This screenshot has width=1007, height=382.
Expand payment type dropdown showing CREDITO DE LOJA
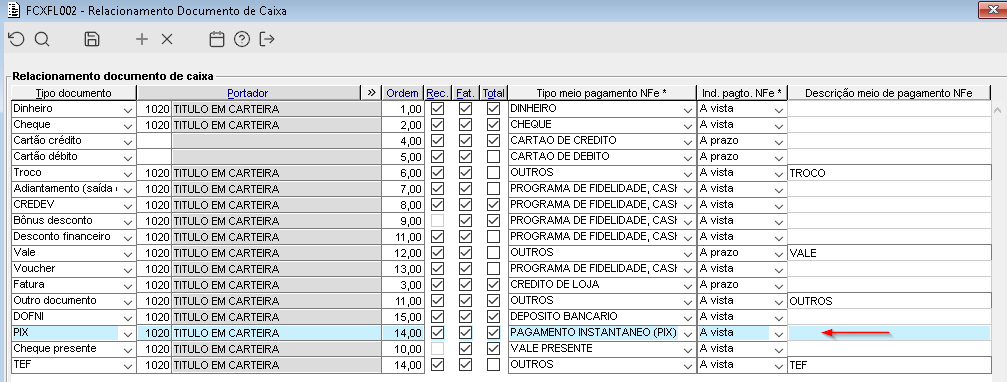(x=687, y=286)
